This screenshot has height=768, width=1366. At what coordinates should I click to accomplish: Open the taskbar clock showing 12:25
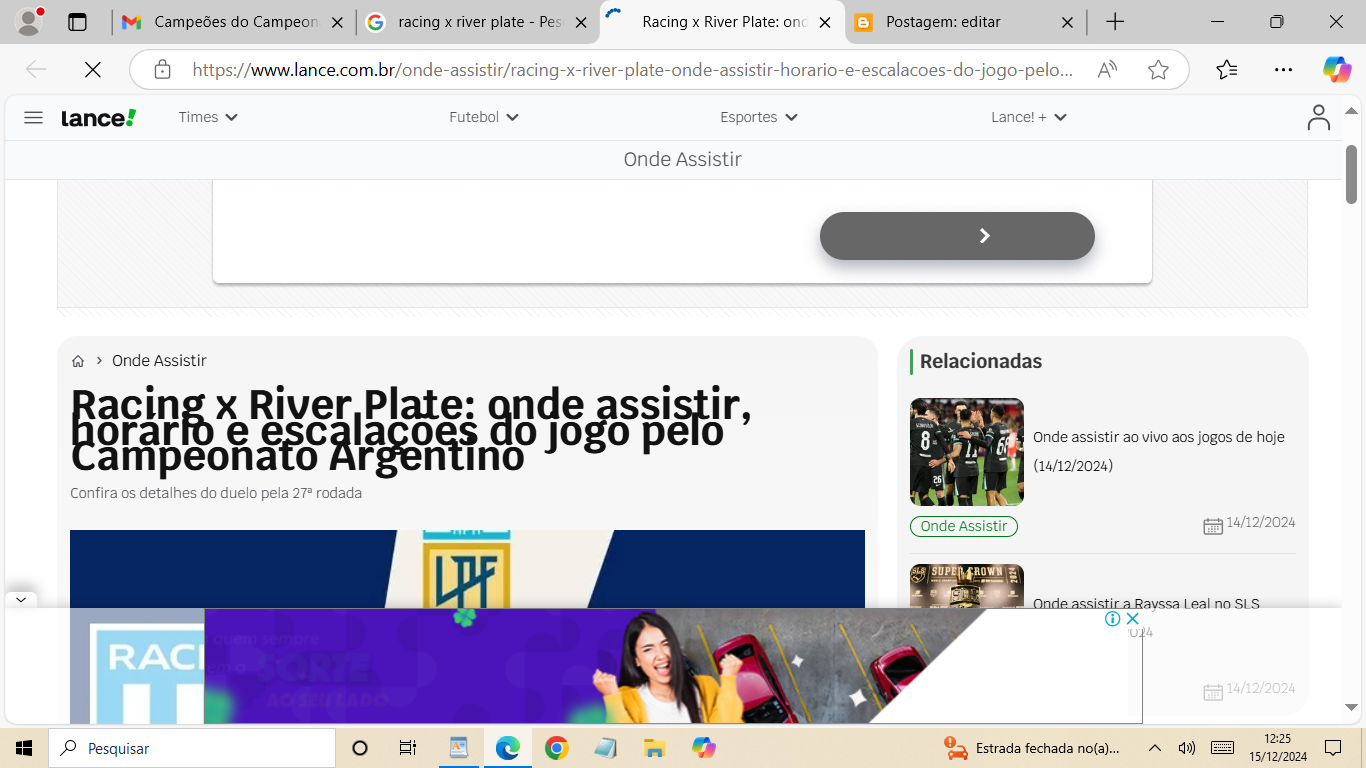tap(1277, 748)
